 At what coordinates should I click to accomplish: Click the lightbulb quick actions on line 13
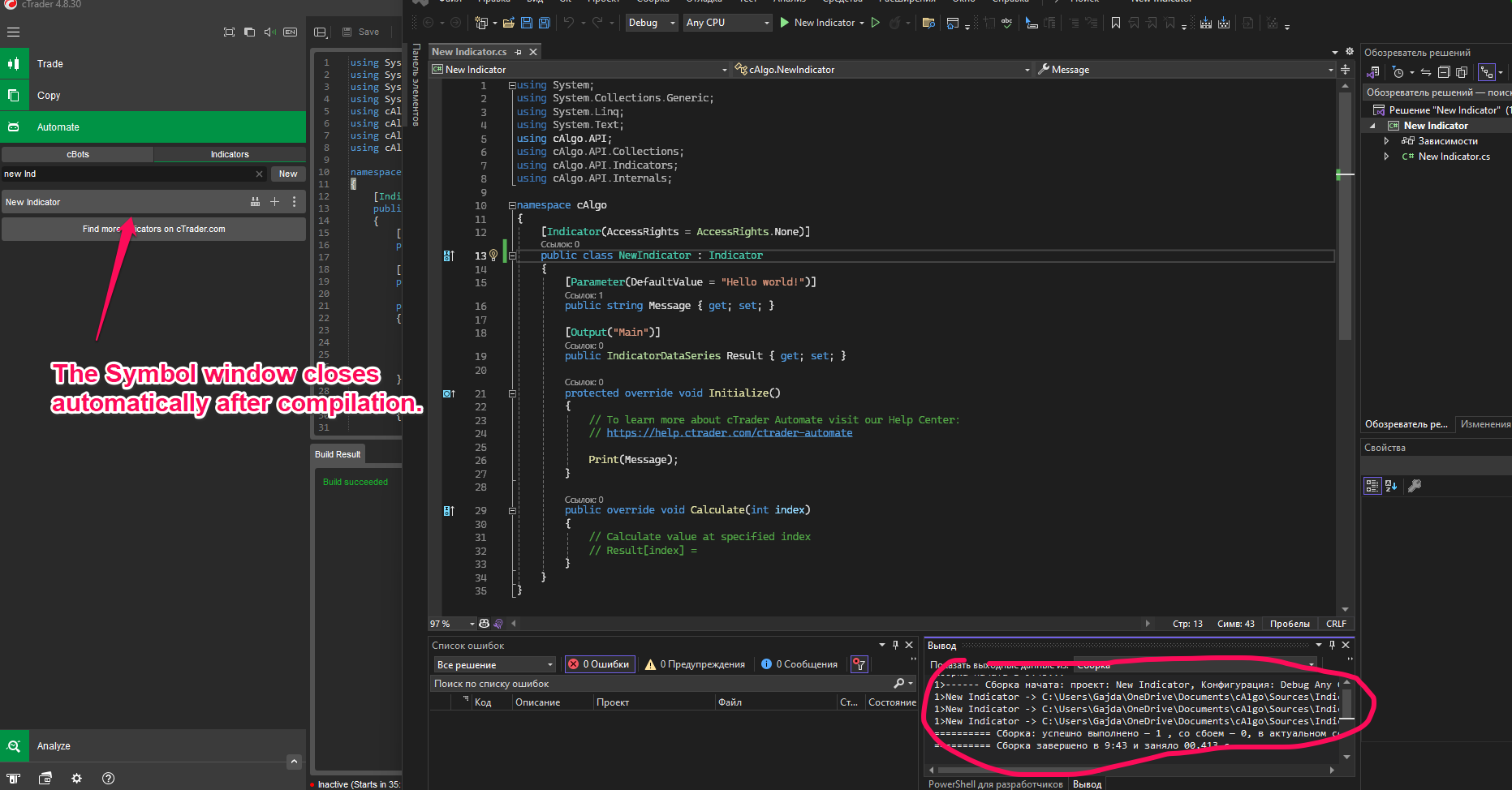[493, 255]
